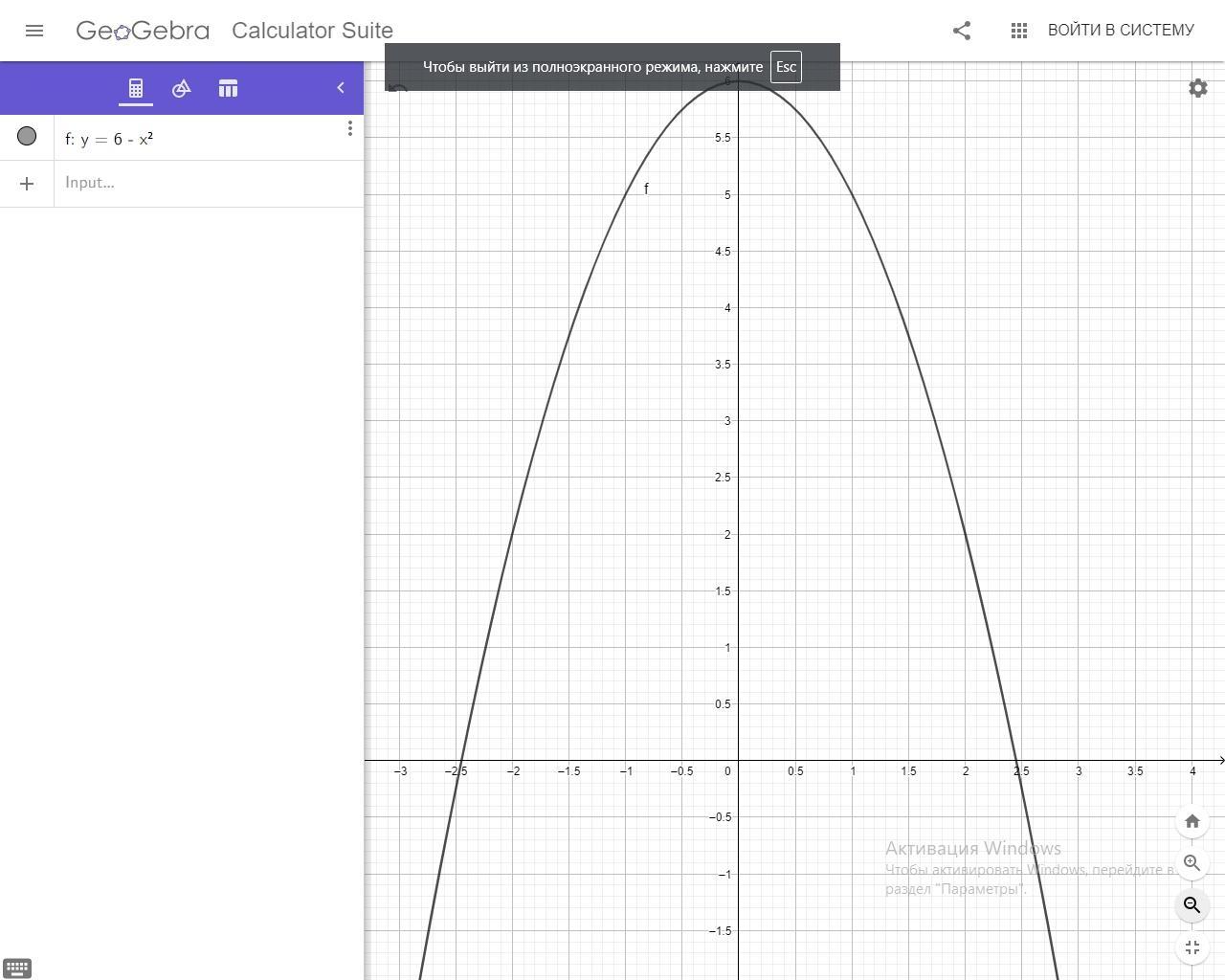
Task: Collapse the algebra side panel
Action: 341,88
